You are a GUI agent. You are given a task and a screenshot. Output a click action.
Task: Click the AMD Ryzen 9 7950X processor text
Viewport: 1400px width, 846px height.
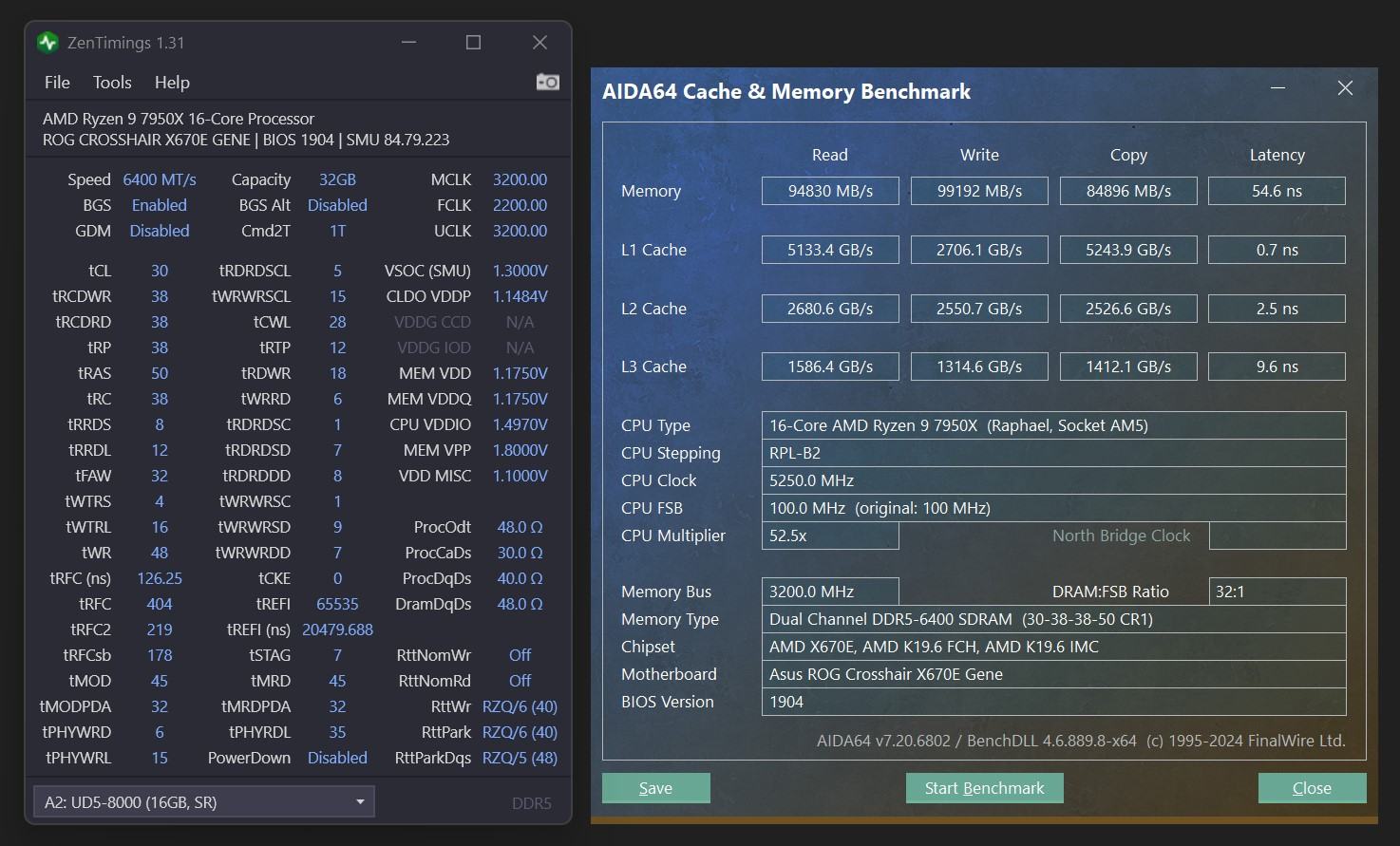179,119
